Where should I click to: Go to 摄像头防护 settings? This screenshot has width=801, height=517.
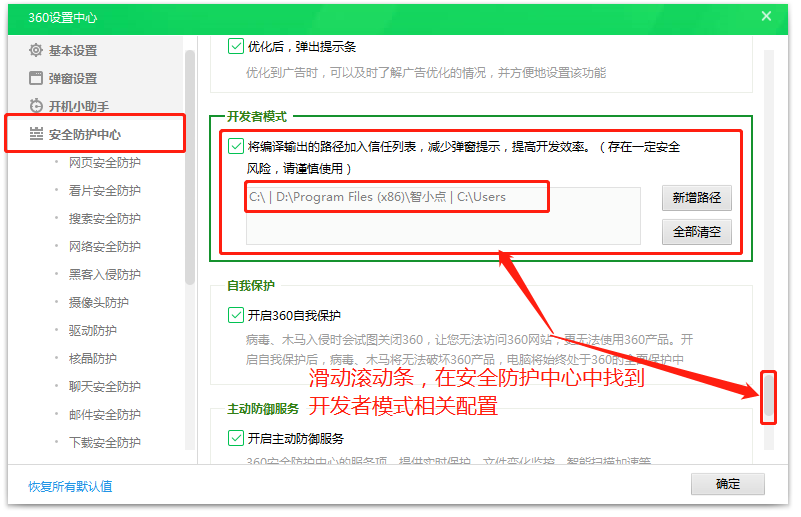coord(99,302)
